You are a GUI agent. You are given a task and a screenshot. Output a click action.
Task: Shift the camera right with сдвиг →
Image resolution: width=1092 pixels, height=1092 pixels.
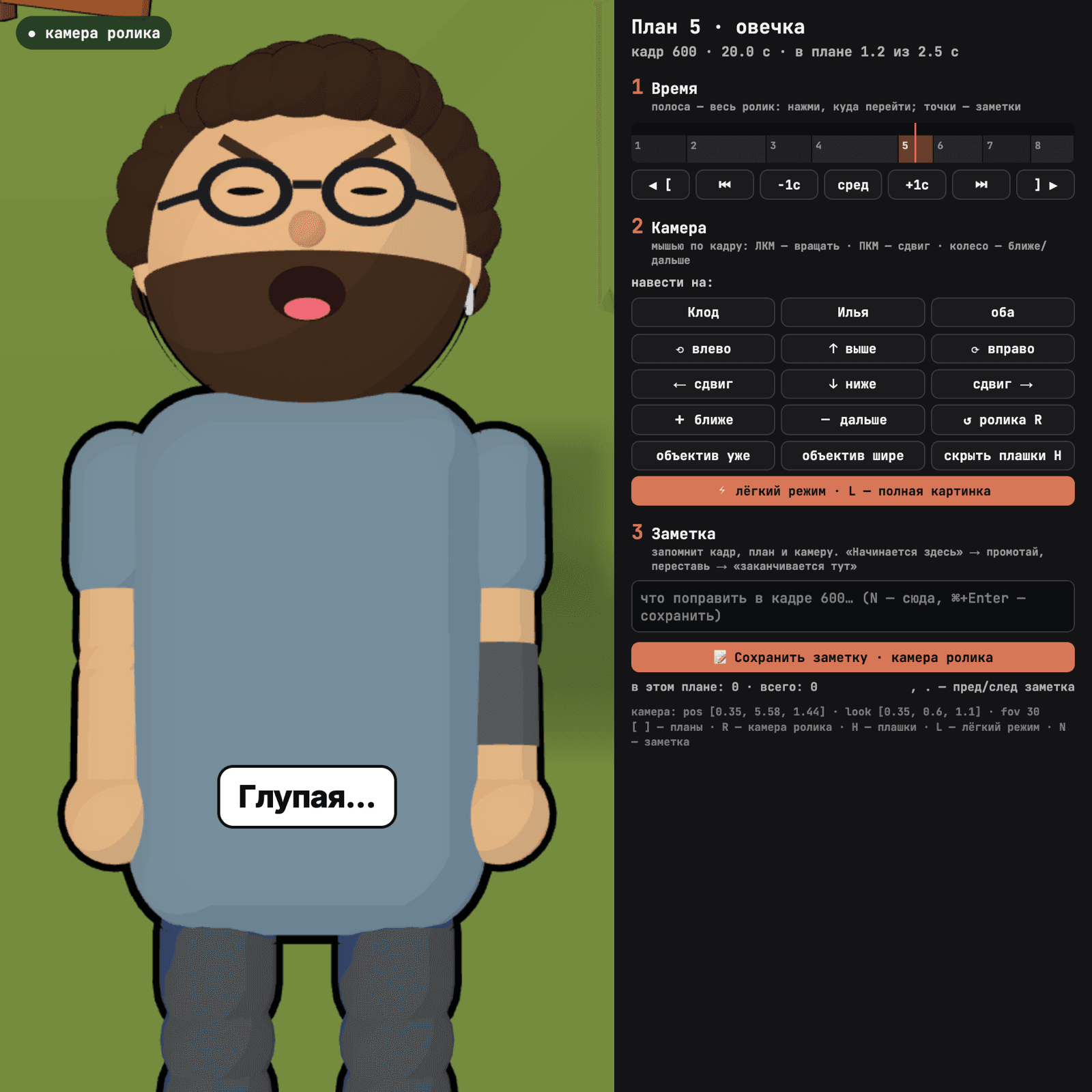click(x=1003, y=384)
